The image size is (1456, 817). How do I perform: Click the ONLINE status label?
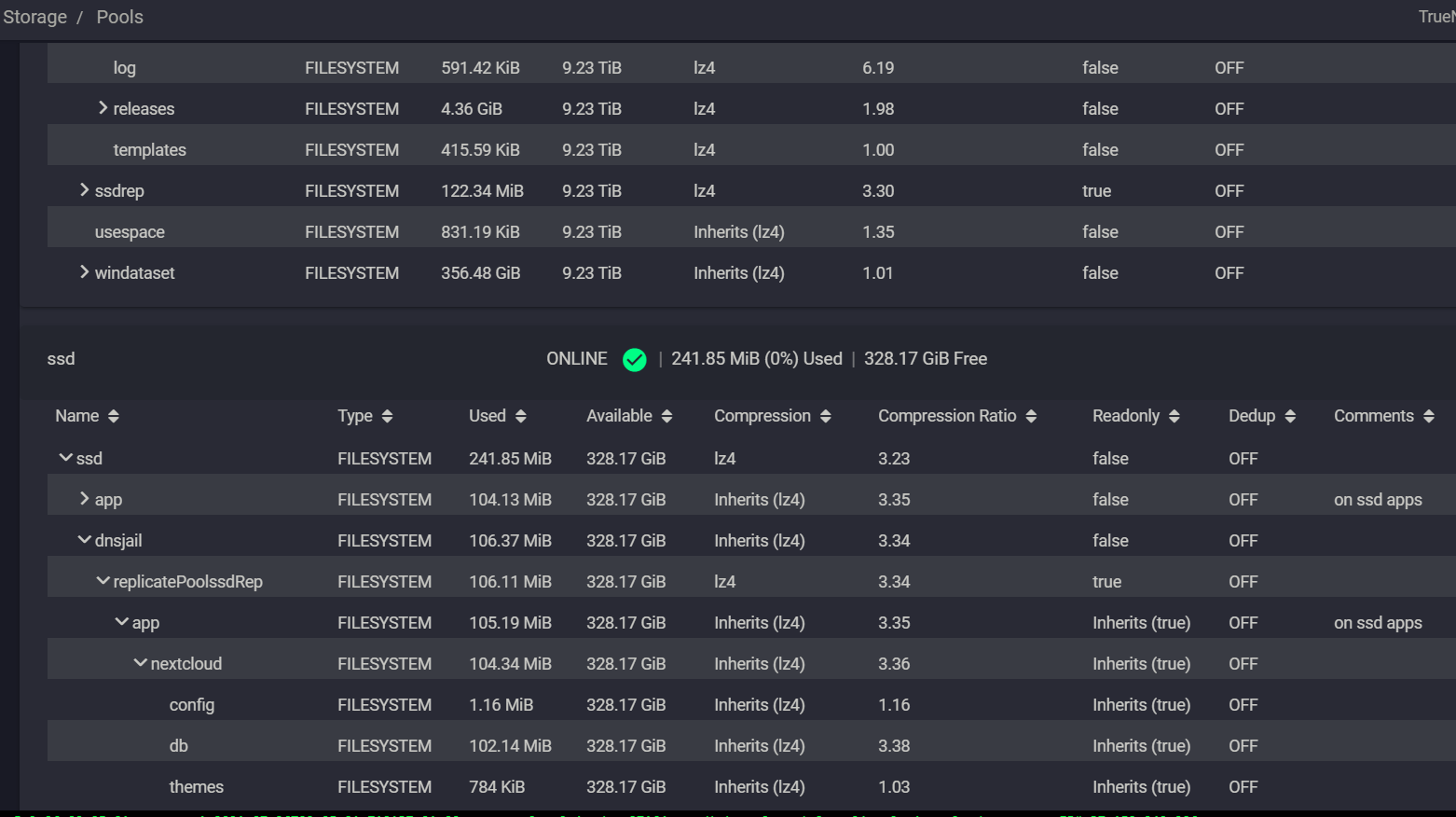pos(577,359)
